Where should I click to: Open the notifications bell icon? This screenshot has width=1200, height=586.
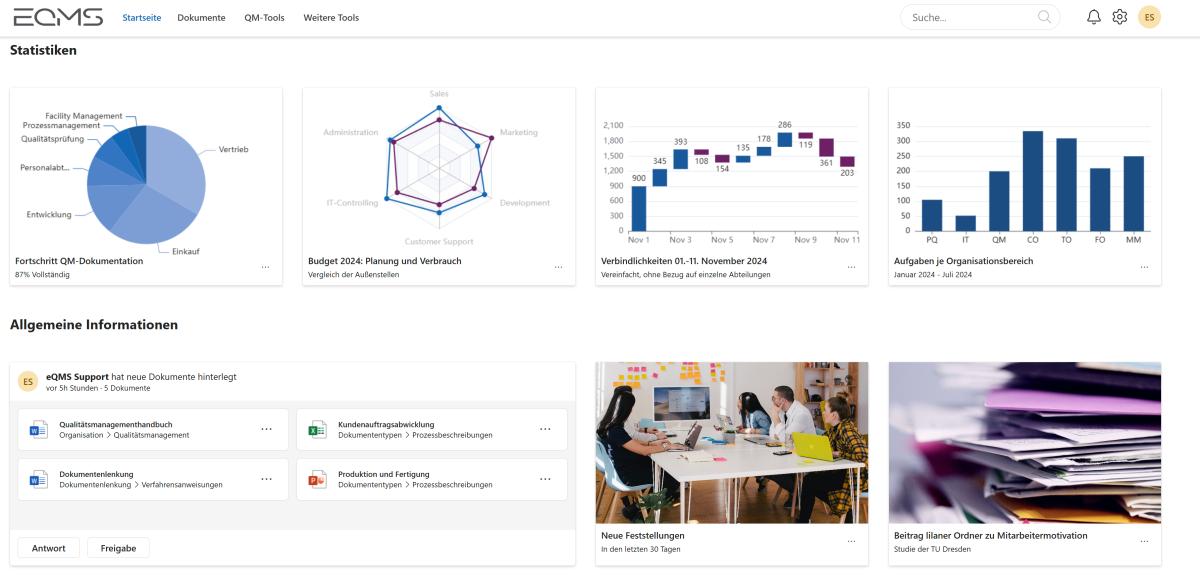1094,17
